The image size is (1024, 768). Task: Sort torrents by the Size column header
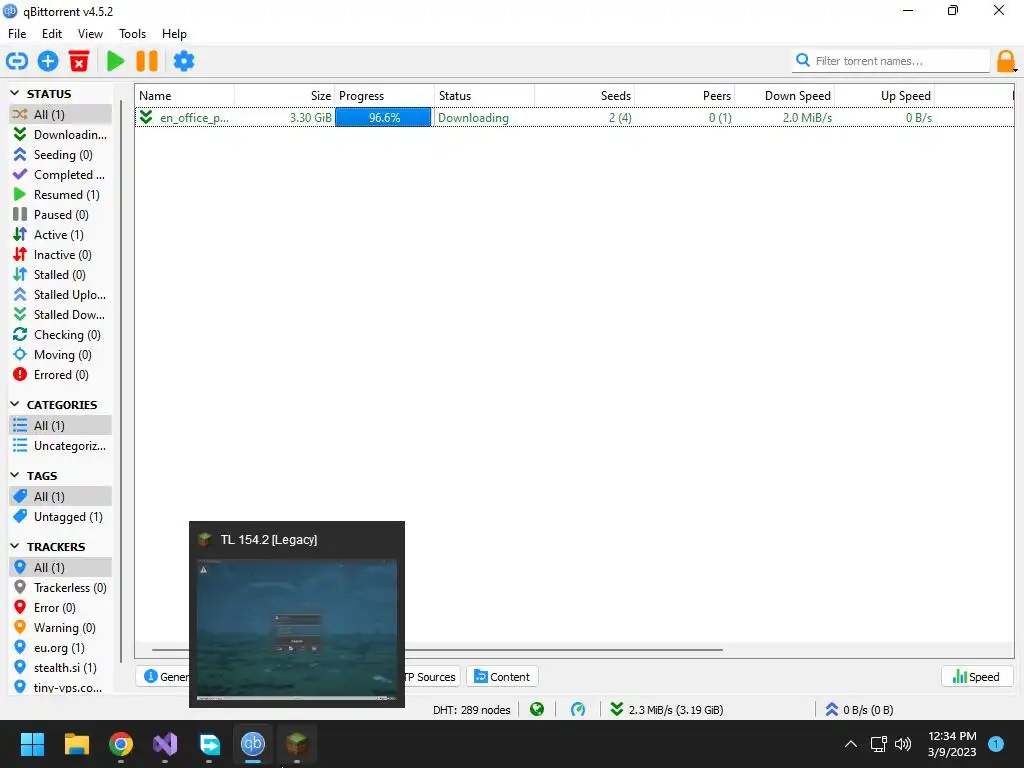click(285, 96)
